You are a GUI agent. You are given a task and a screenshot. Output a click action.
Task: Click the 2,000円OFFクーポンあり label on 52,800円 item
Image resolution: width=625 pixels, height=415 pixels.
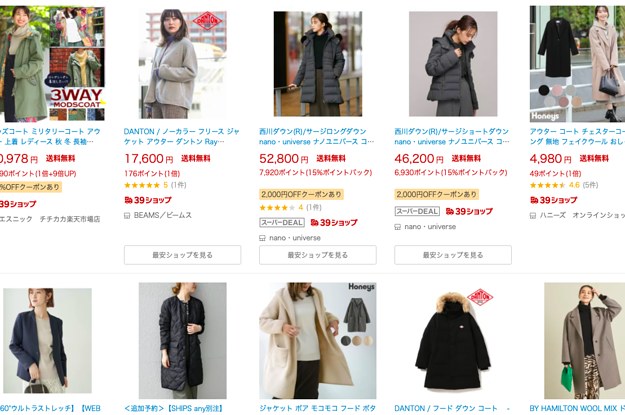tap(301, 194)
